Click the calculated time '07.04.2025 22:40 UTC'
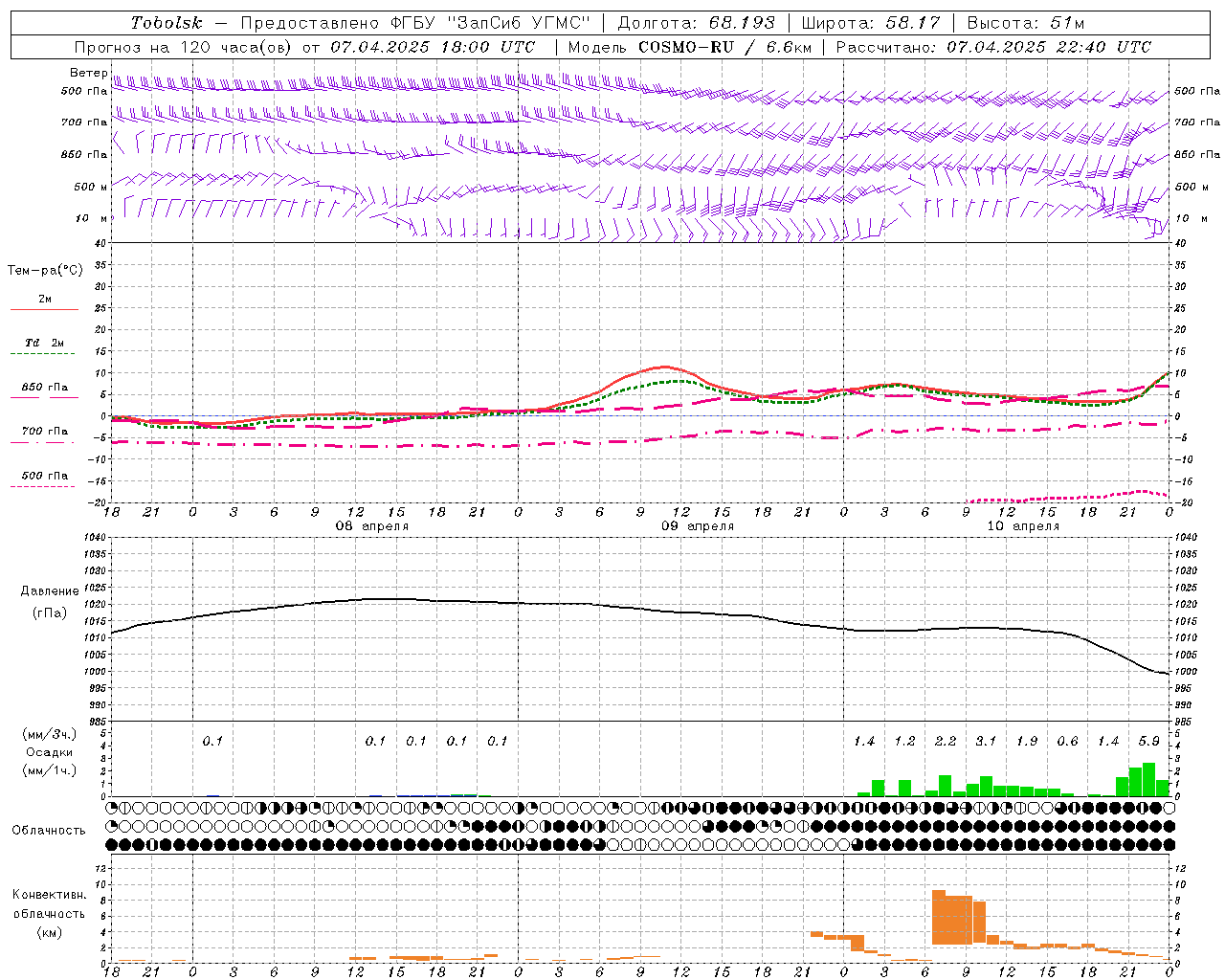Viewport: 1225px width, 980px height. [1049, 47]
